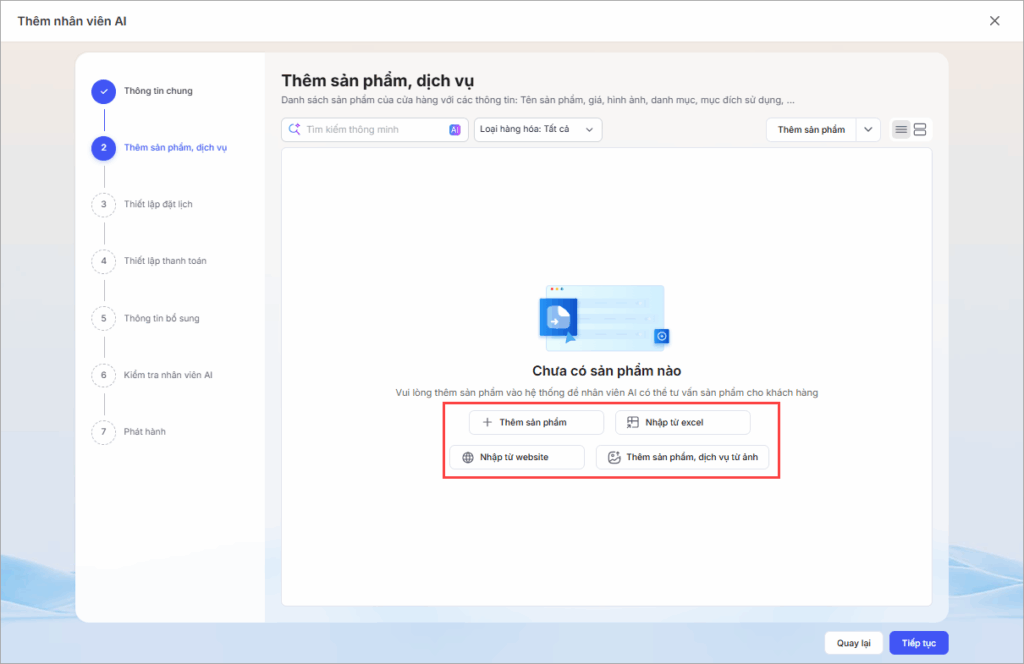Screen dimensions: 1024x664
Task: Click the top-right Thêm sản phẩm button
Action: (811, 130)
